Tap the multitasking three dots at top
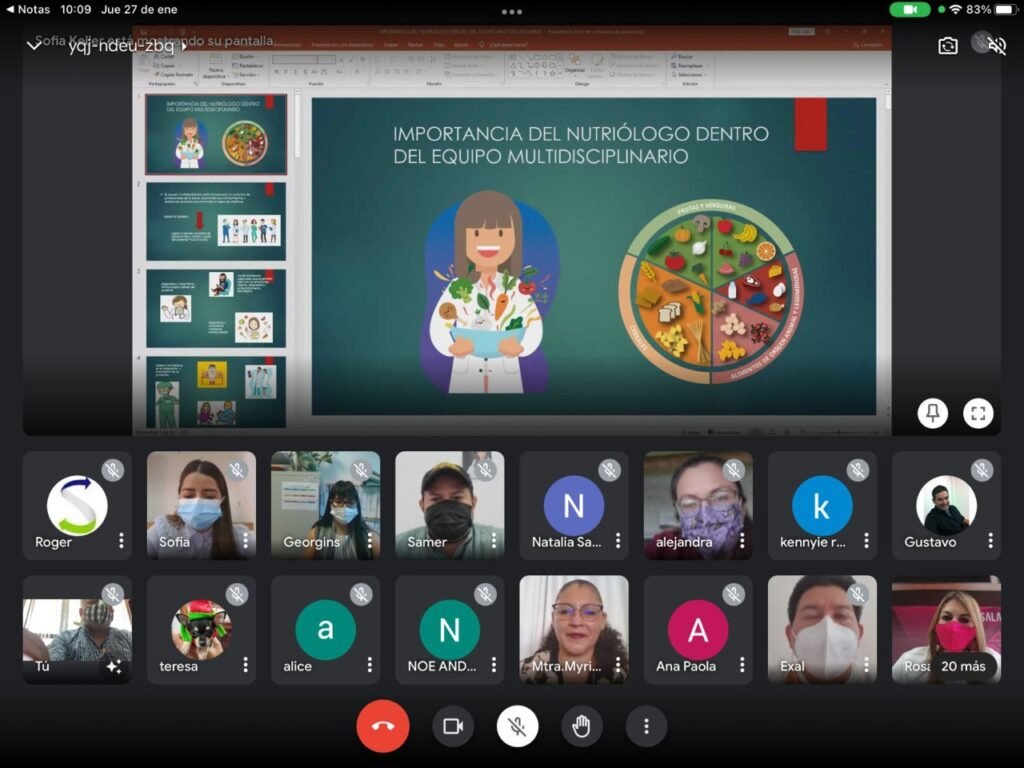 pyautogui.click(x=512, y=12)
